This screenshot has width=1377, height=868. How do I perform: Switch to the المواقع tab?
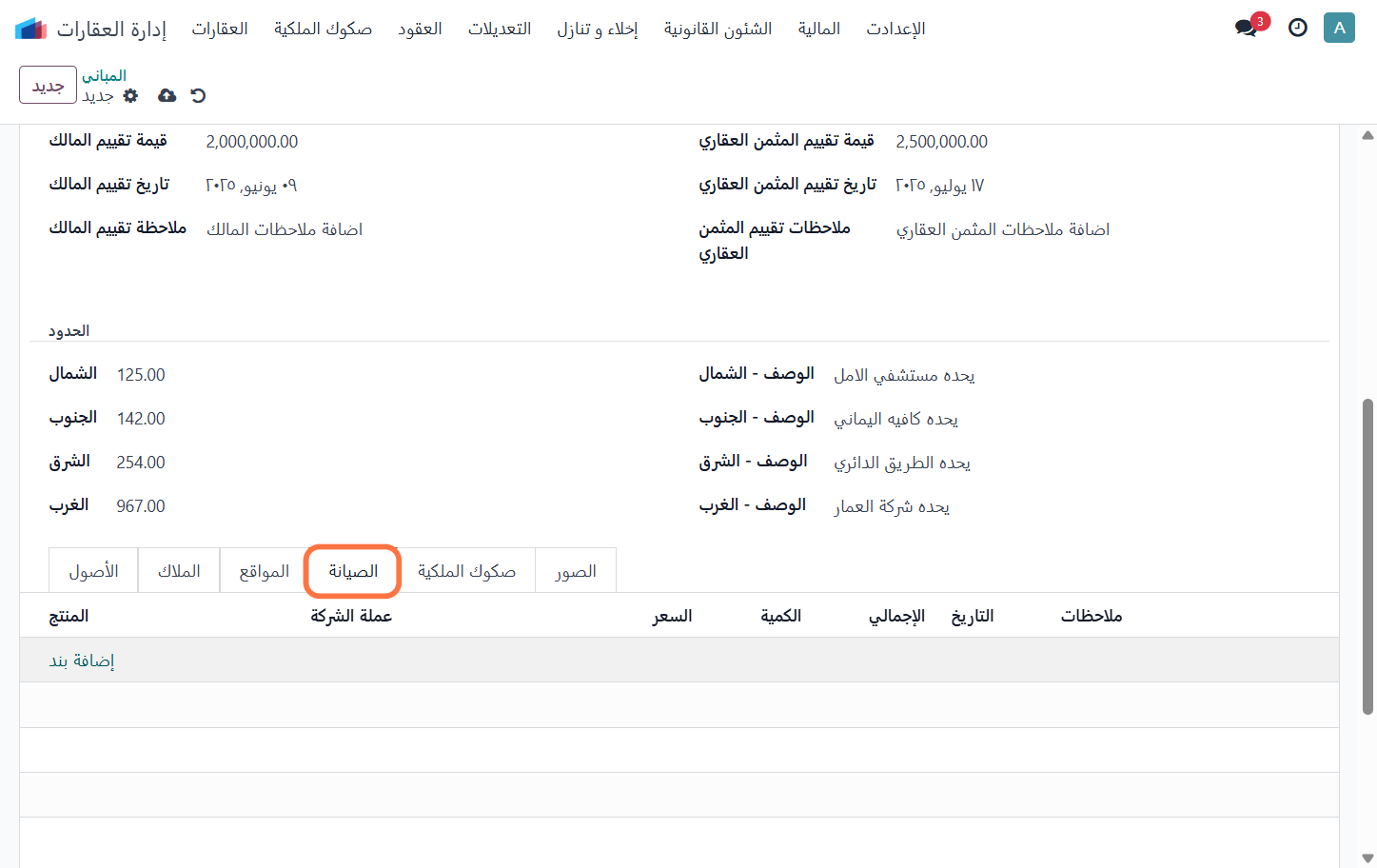click(x=264, y=571)
